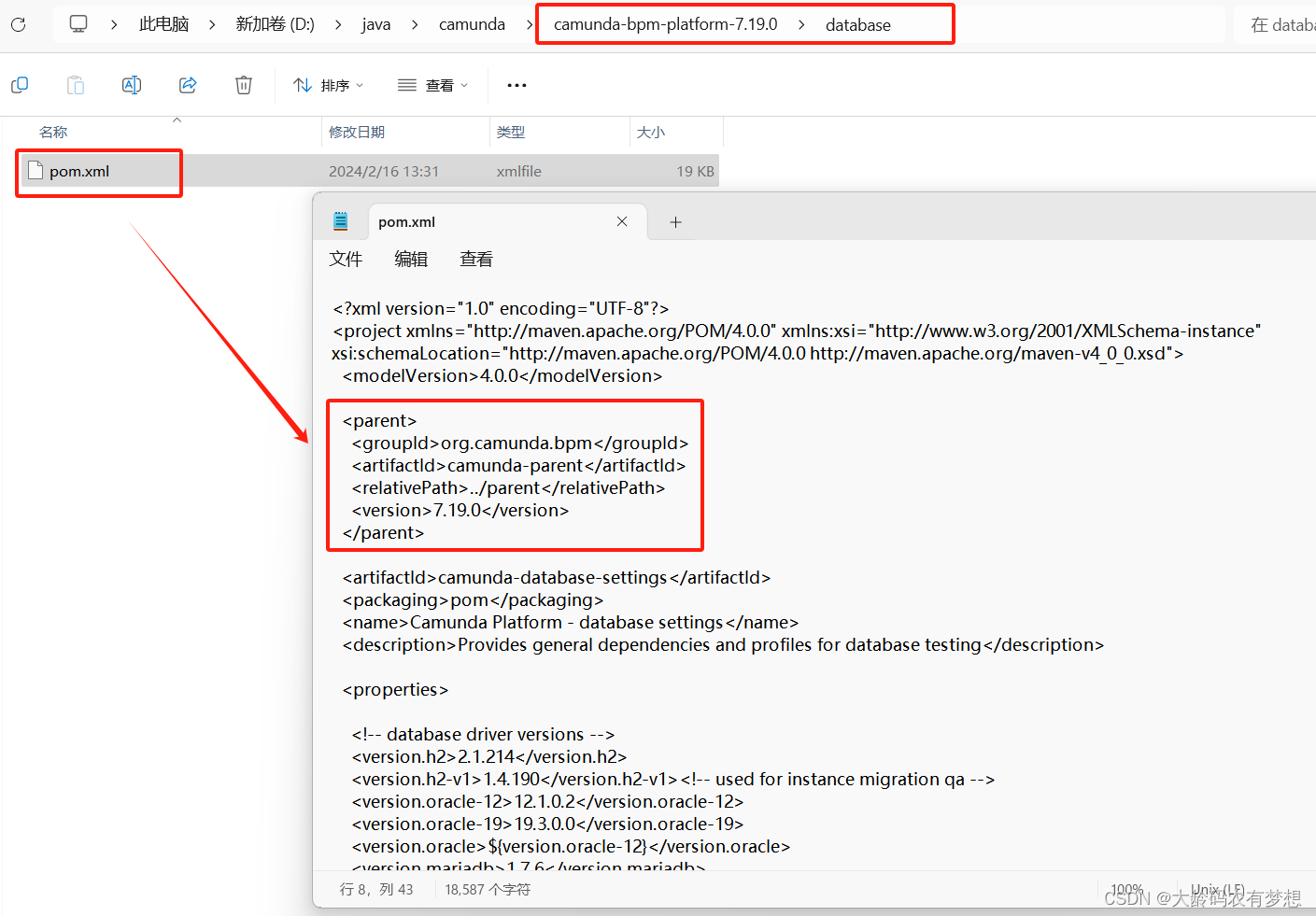Viewport: 1316px width, 916px height.
Task: Expand chevron after camunda-bpm-platform-7.19.0 breadcrumb
Action: (x=801, y=24)
